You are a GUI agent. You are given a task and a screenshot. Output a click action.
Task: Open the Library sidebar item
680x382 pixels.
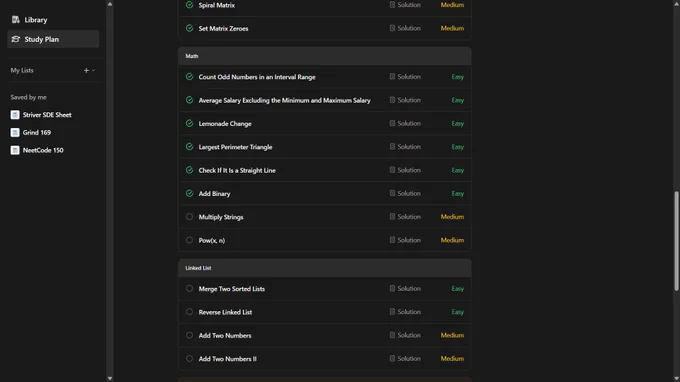pos(29,20)
